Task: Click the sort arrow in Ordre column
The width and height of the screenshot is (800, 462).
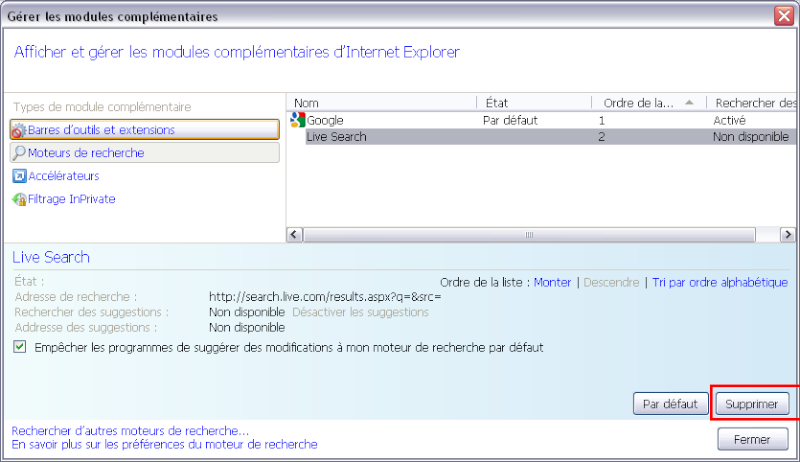Action: click(689, 102)
